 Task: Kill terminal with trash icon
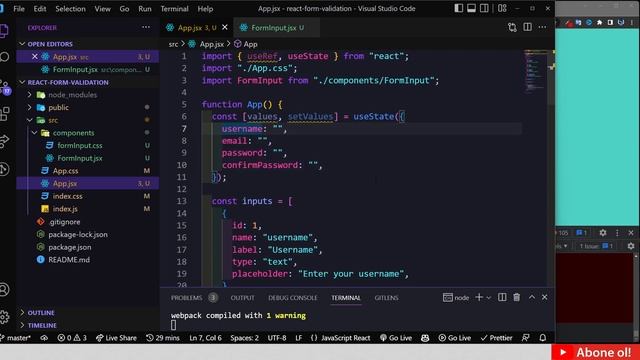tap(516, 297)
